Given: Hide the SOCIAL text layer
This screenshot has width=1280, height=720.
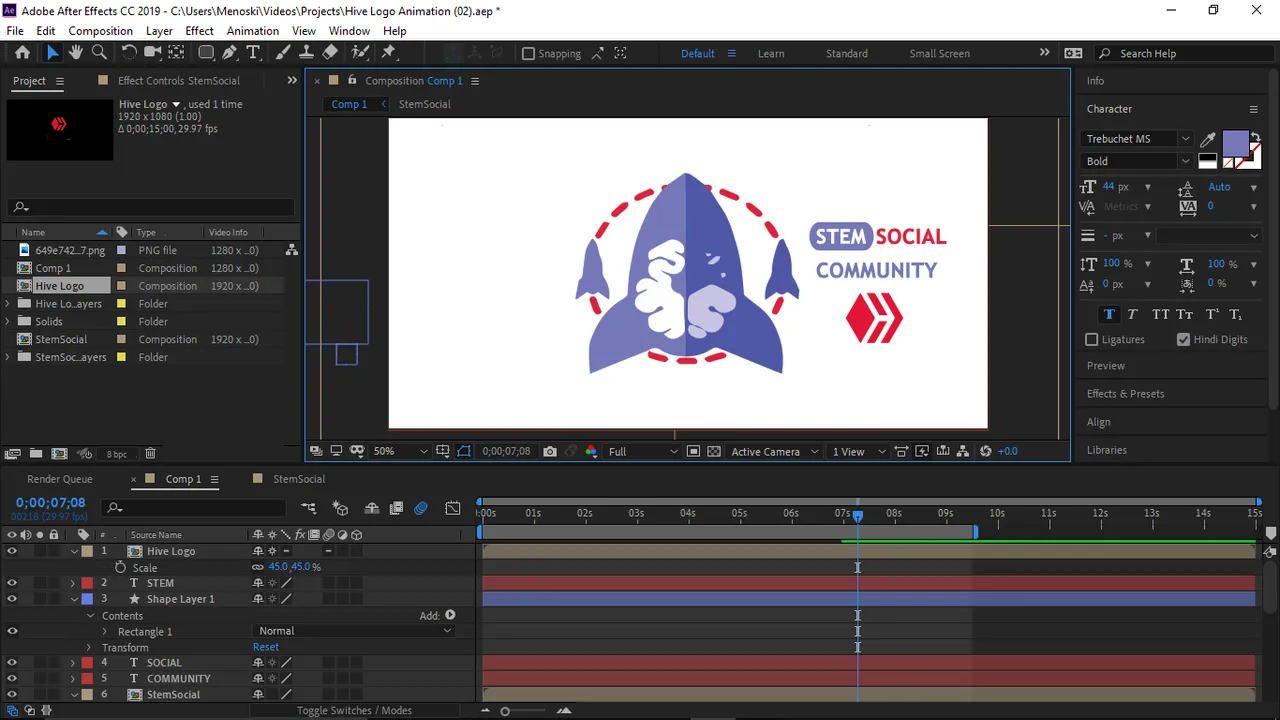Looking at the screenshot, I should [x=12, y=663].
